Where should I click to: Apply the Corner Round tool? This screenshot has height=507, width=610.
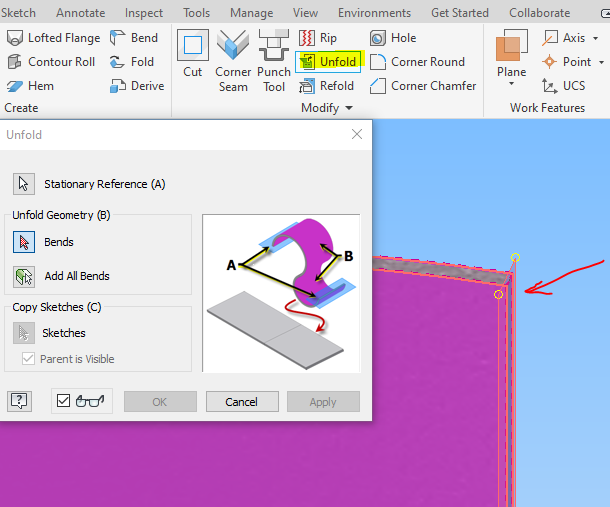pyautogui.click(x=417, y=62)
